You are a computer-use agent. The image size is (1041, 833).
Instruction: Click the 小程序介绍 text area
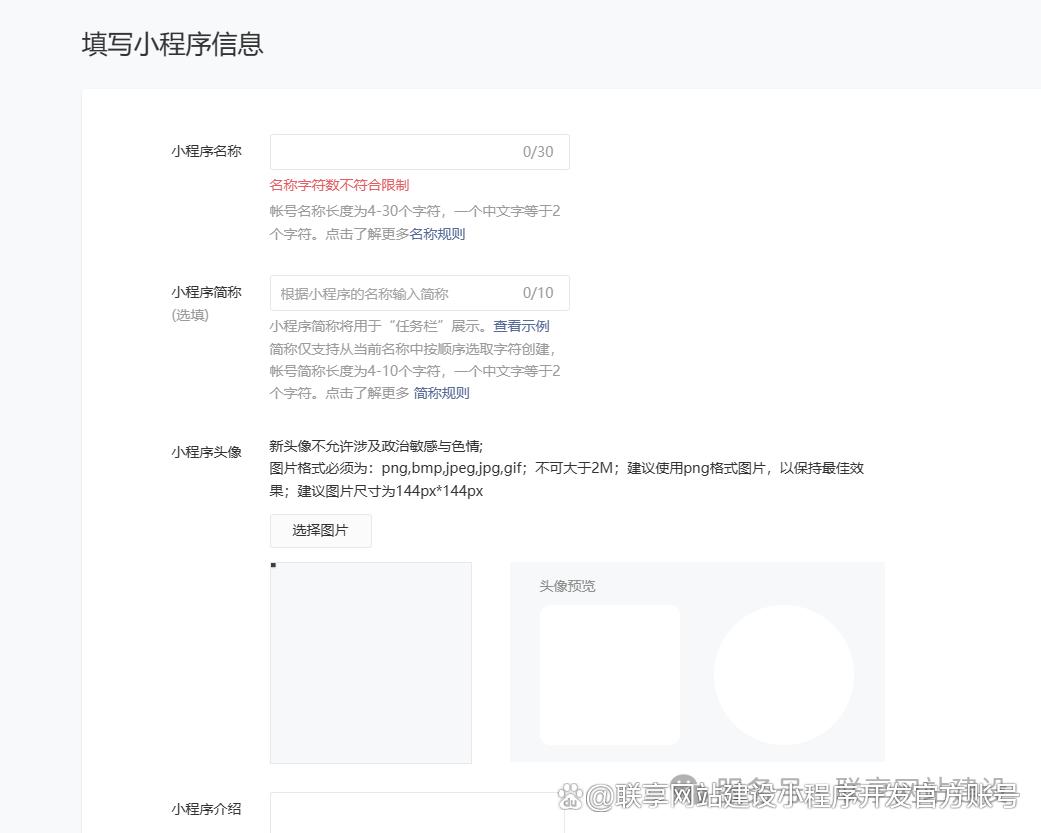pyautogui.click(x=416, y=812)
